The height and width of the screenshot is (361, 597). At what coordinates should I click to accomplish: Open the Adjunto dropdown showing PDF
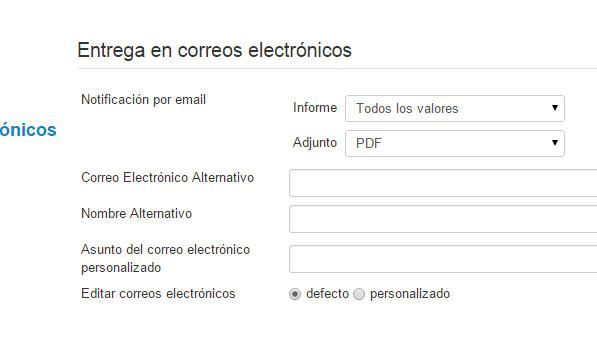tap(455, 143)
